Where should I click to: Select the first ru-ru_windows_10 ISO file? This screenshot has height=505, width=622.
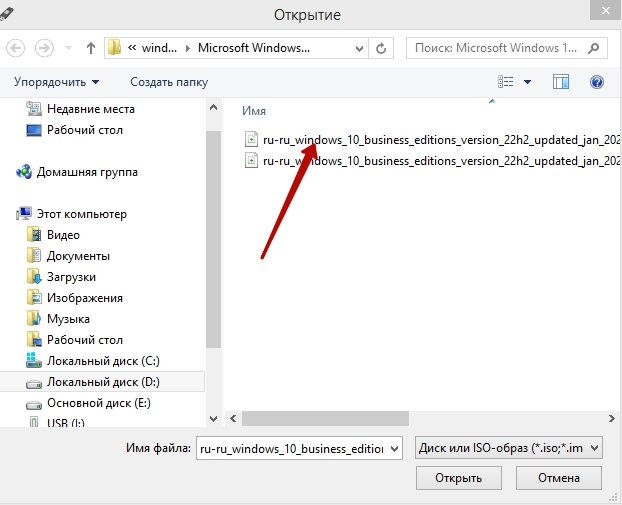pos(432,140)
